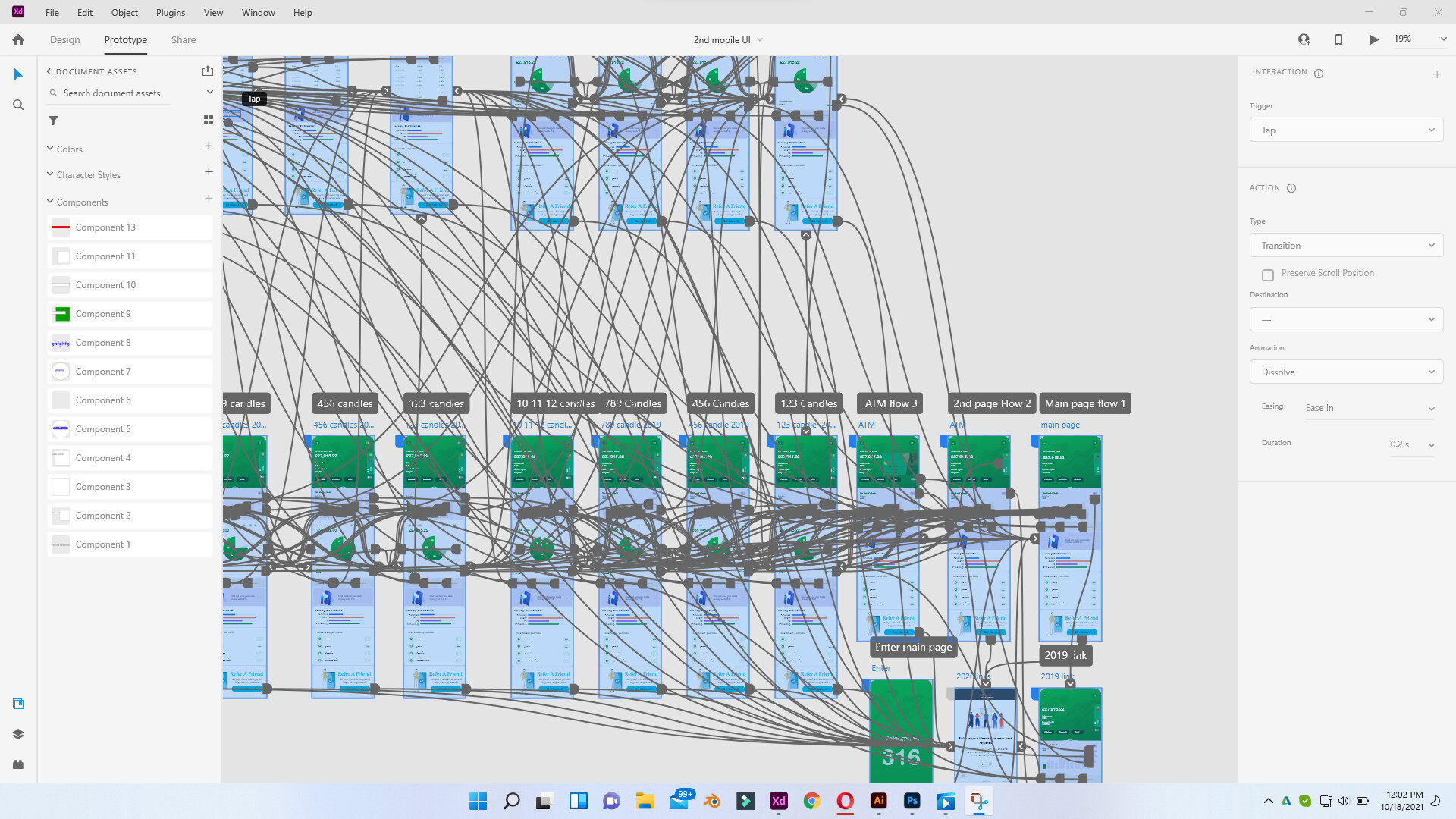Switch to the Share tab
The image size is (1456, 819).
(183, 39)
